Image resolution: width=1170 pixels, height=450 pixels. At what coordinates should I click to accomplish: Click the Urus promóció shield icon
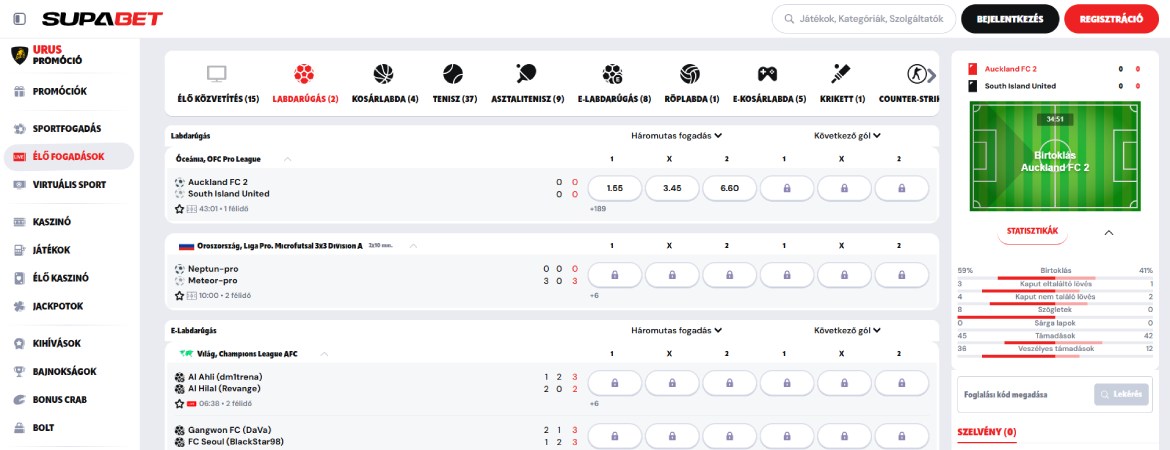(x=19, y=55)
